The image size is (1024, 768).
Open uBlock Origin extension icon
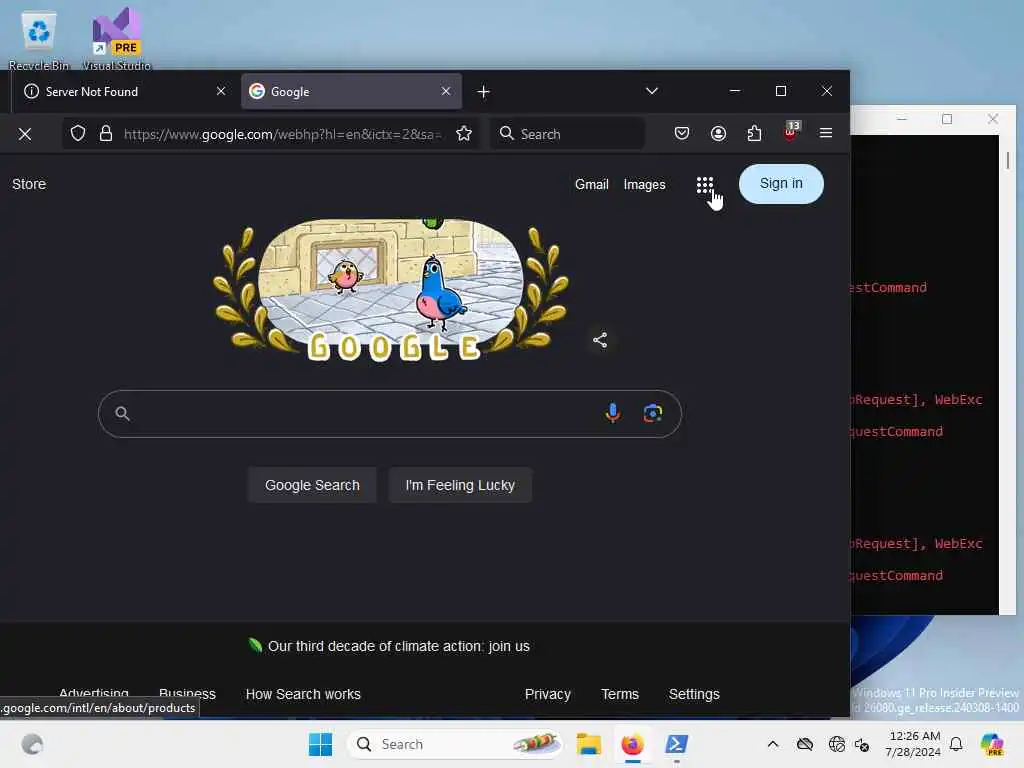pyautogui.click(x=791, y=133)
